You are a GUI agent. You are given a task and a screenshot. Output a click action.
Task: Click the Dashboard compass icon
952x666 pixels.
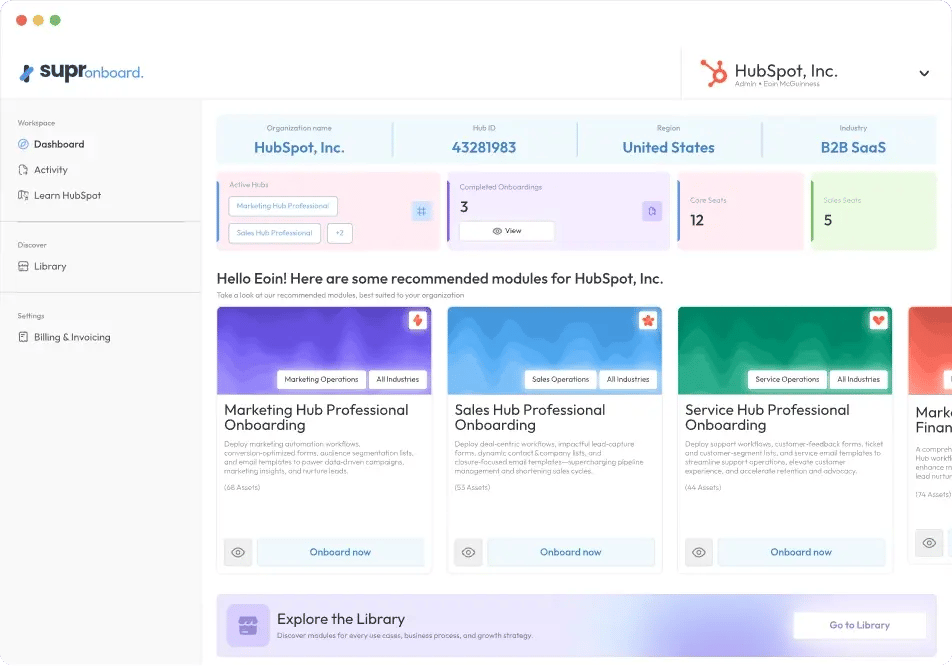pos(23,144)
